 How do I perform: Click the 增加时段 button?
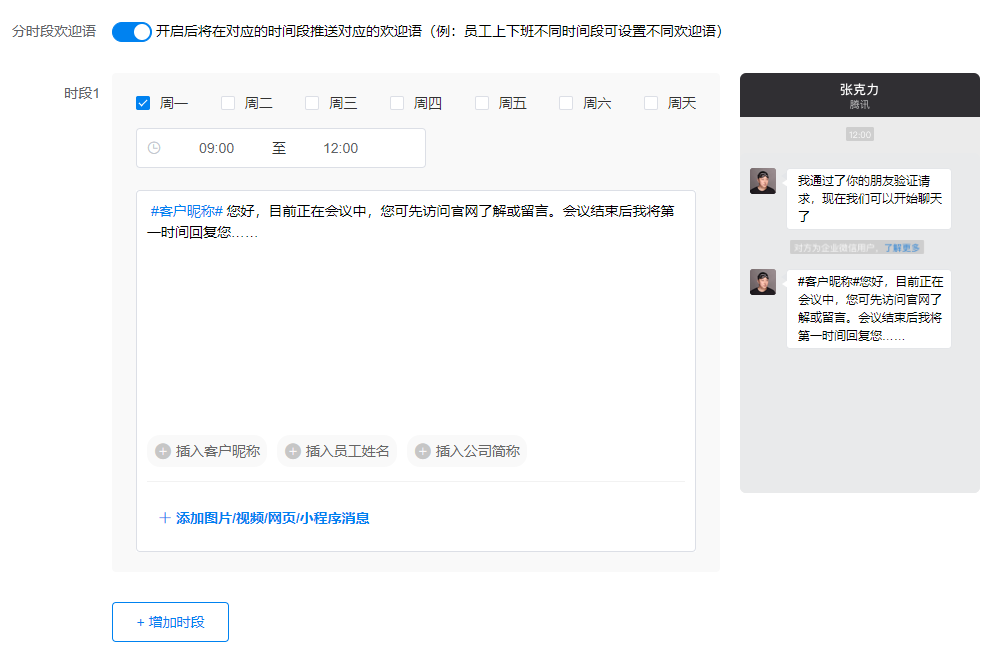point(170,622)
